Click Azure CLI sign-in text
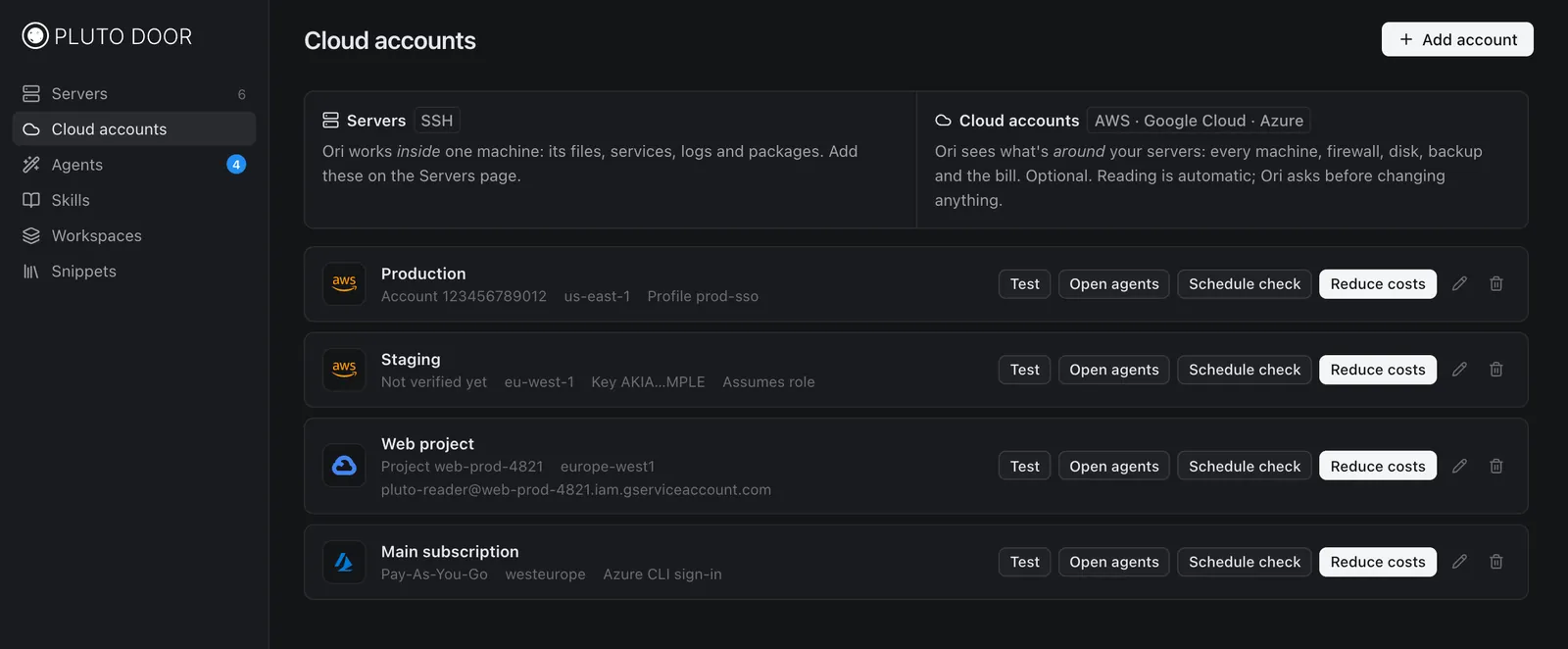Screen dimensions: 1568x649 [662, 574]
